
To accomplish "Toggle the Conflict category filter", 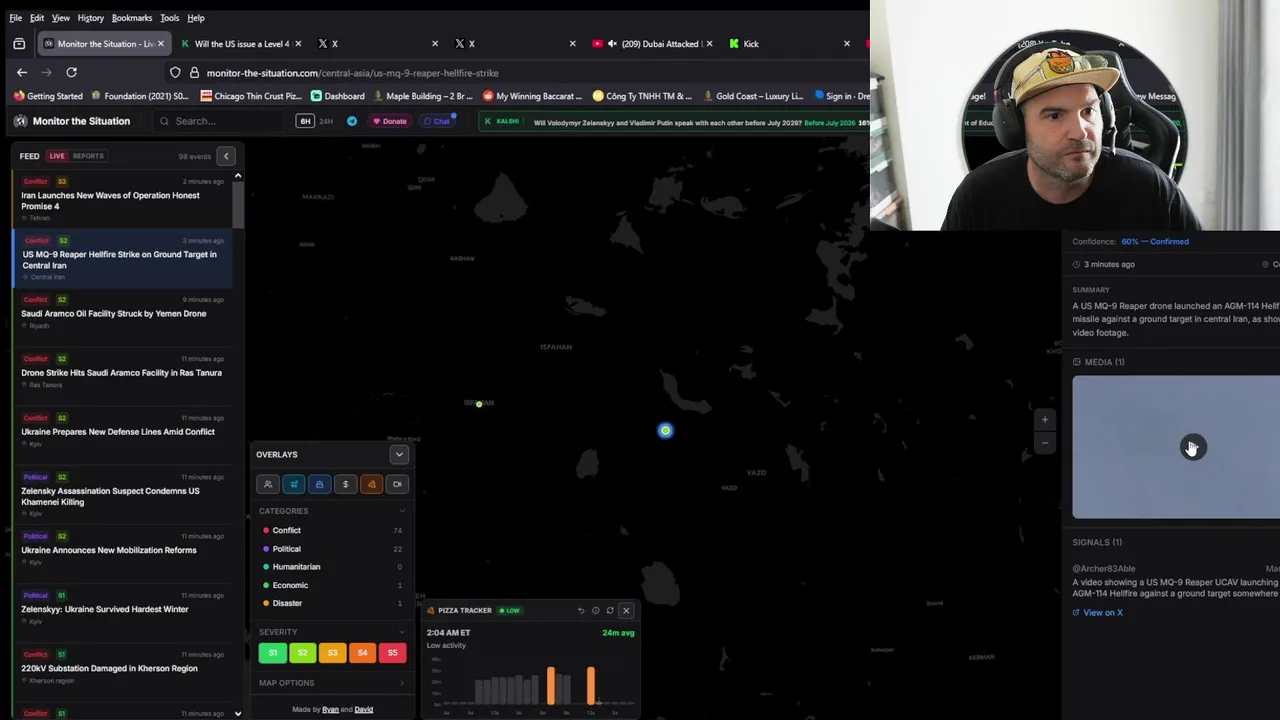I will coord(332,530).
